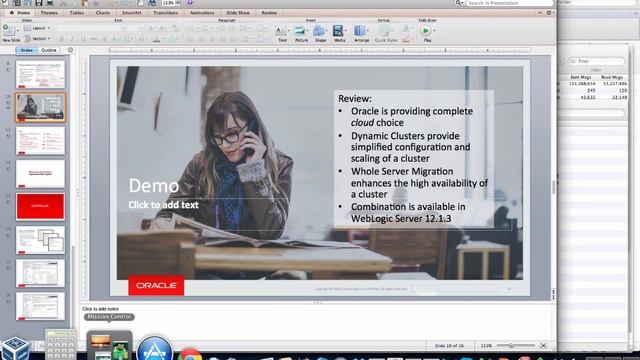Switch to the Review tab
This screenshot has height=360, width=640.
269,13
